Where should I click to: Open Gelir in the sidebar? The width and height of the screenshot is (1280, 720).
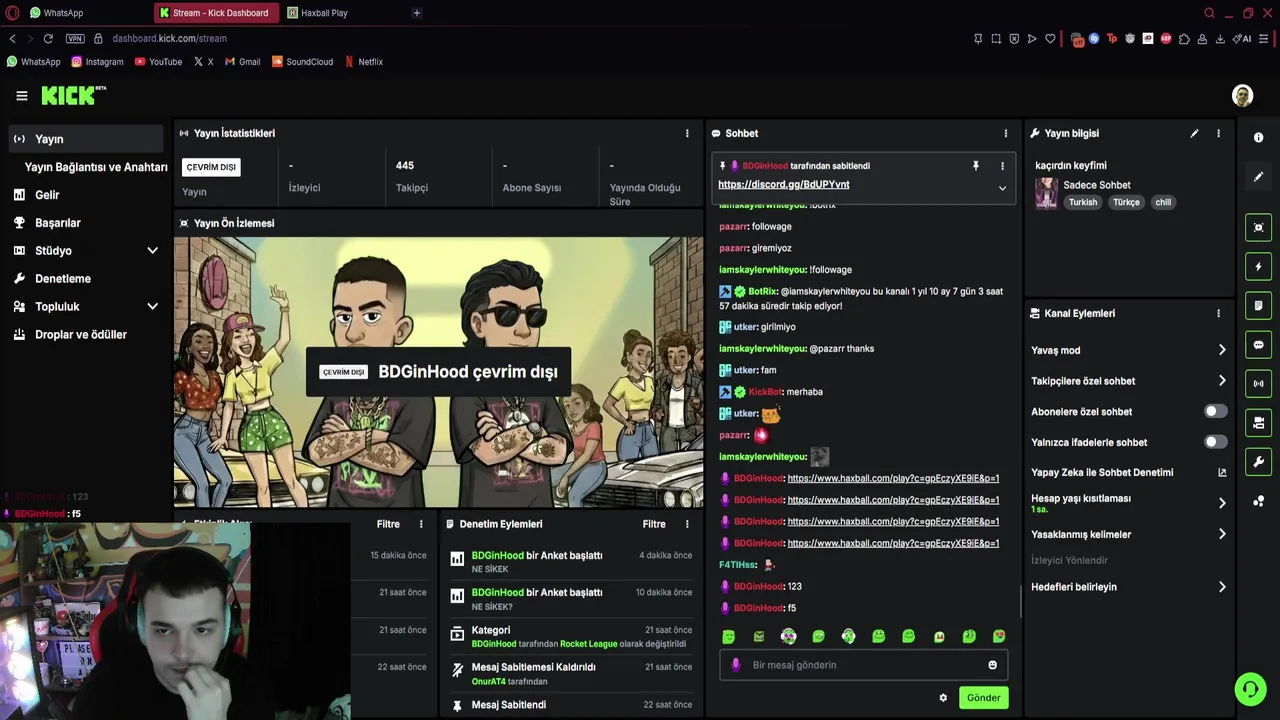click(84, 195)
